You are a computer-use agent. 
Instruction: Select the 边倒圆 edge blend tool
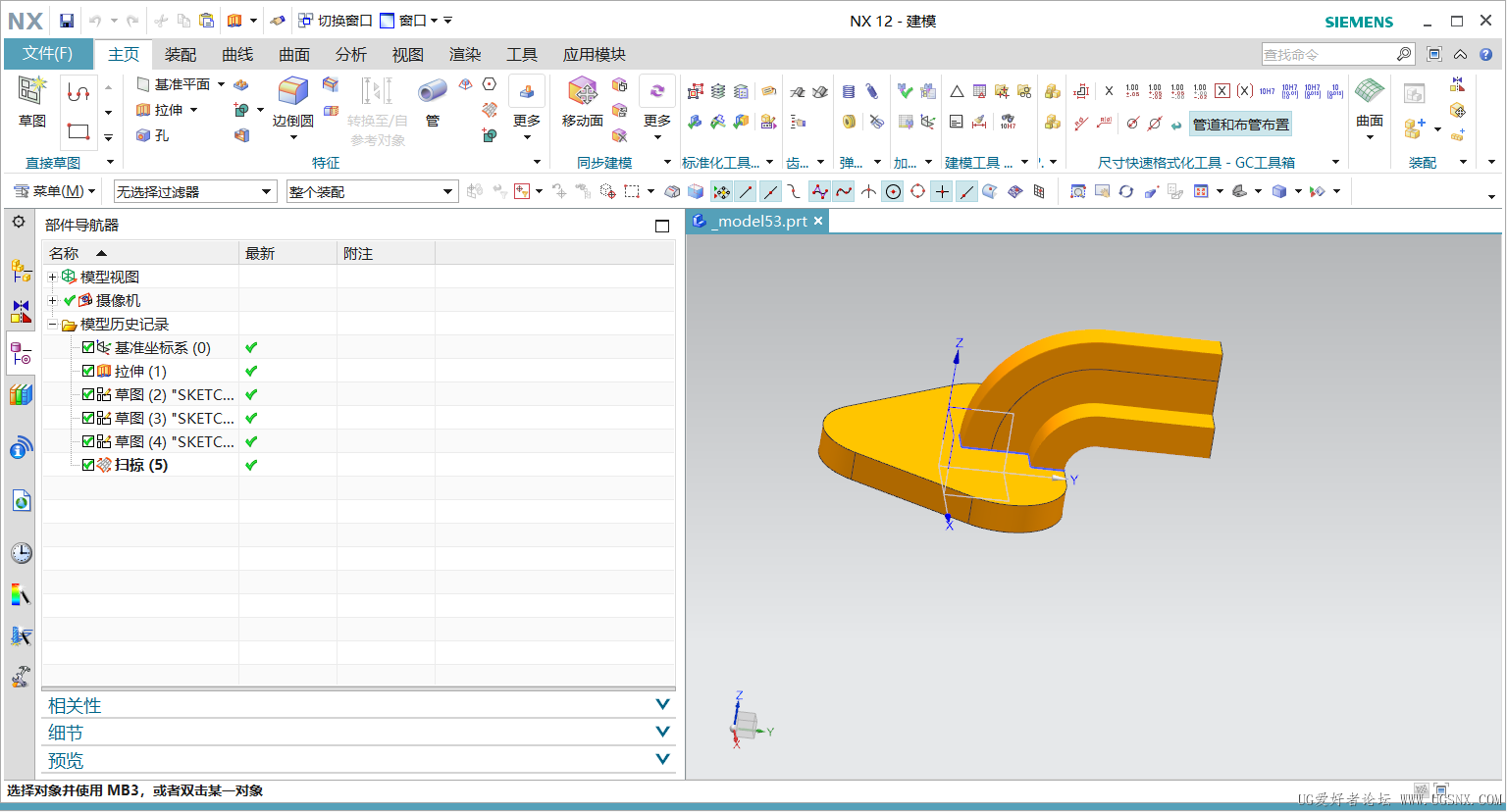[x=292, y=92]
